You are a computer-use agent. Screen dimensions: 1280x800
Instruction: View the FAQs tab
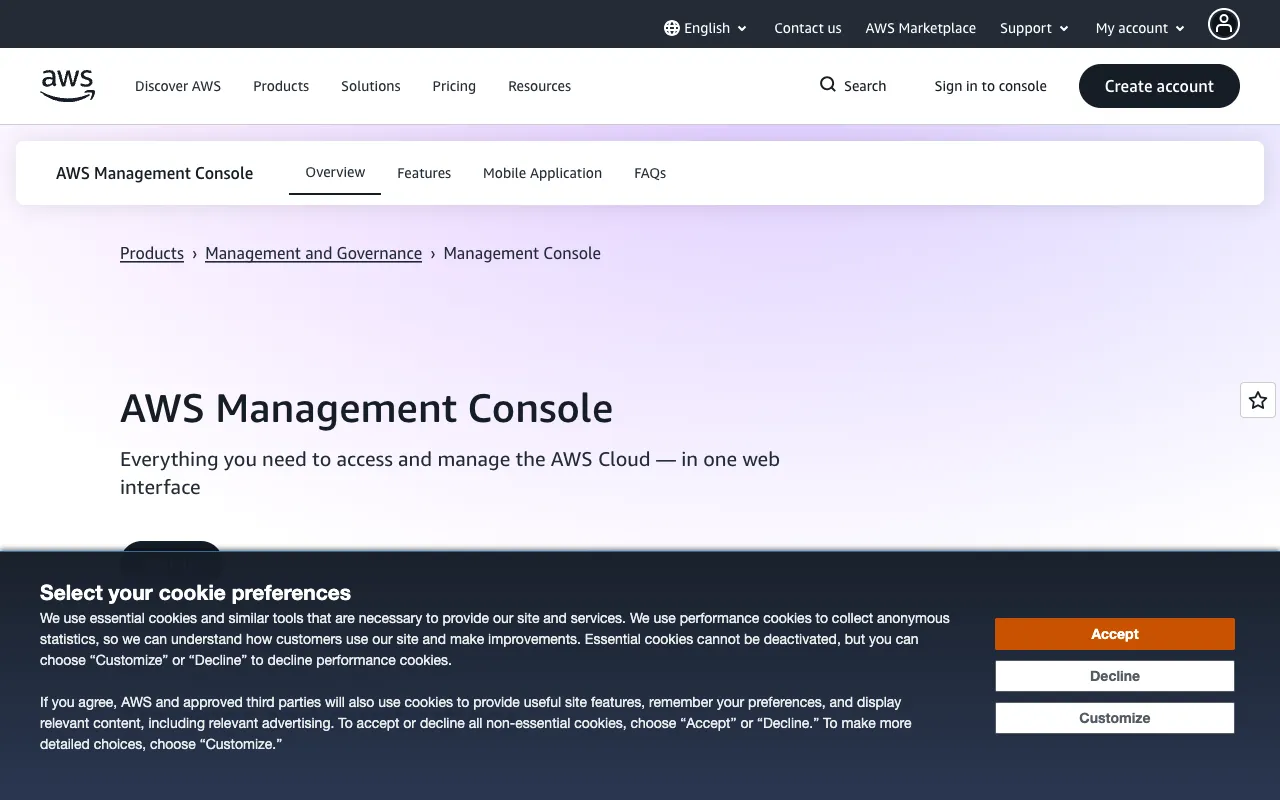click(x=650, y=172)
